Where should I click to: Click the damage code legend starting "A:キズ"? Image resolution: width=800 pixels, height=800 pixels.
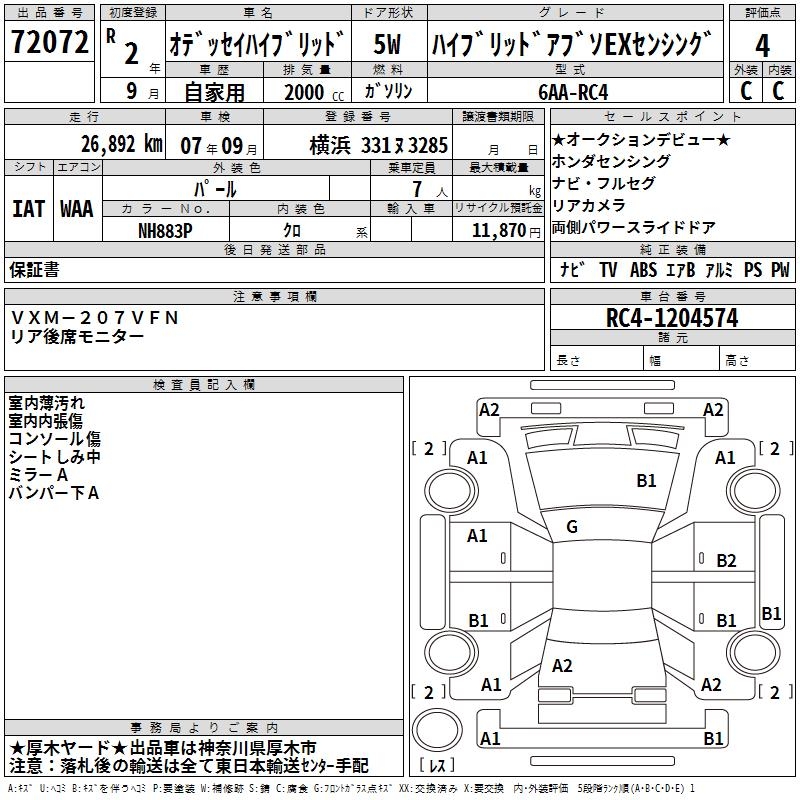pos(351,788)
